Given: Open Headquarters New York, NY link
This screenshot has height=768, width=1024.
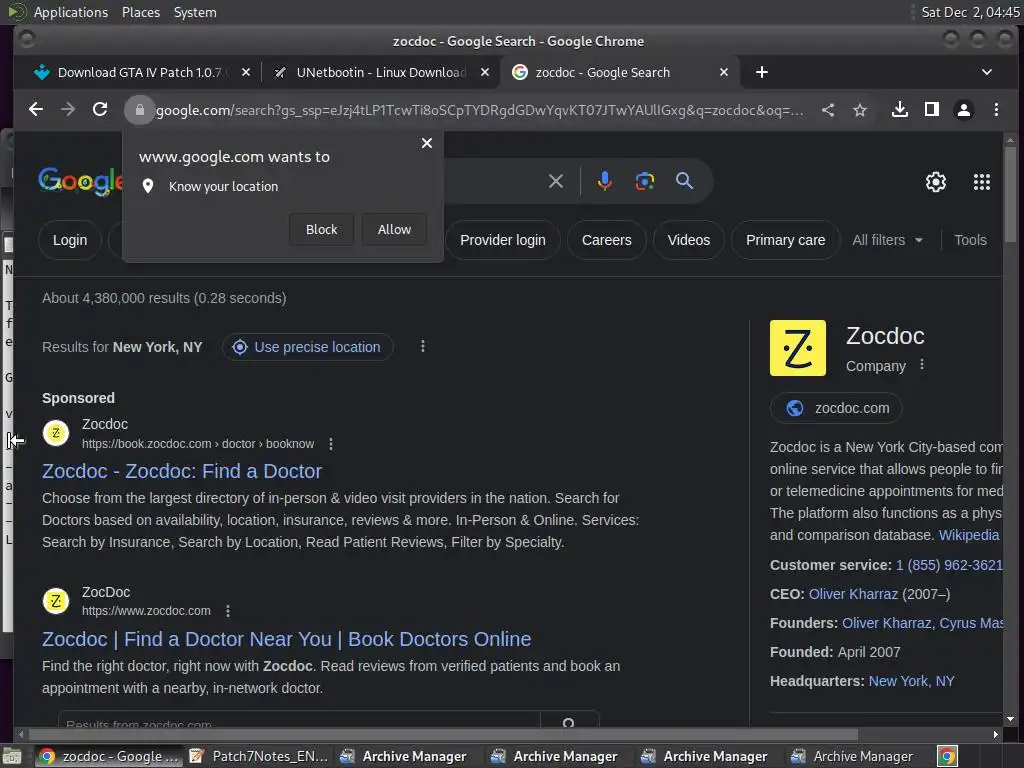Looking at the screenshot, I should [x=911, y=681].
